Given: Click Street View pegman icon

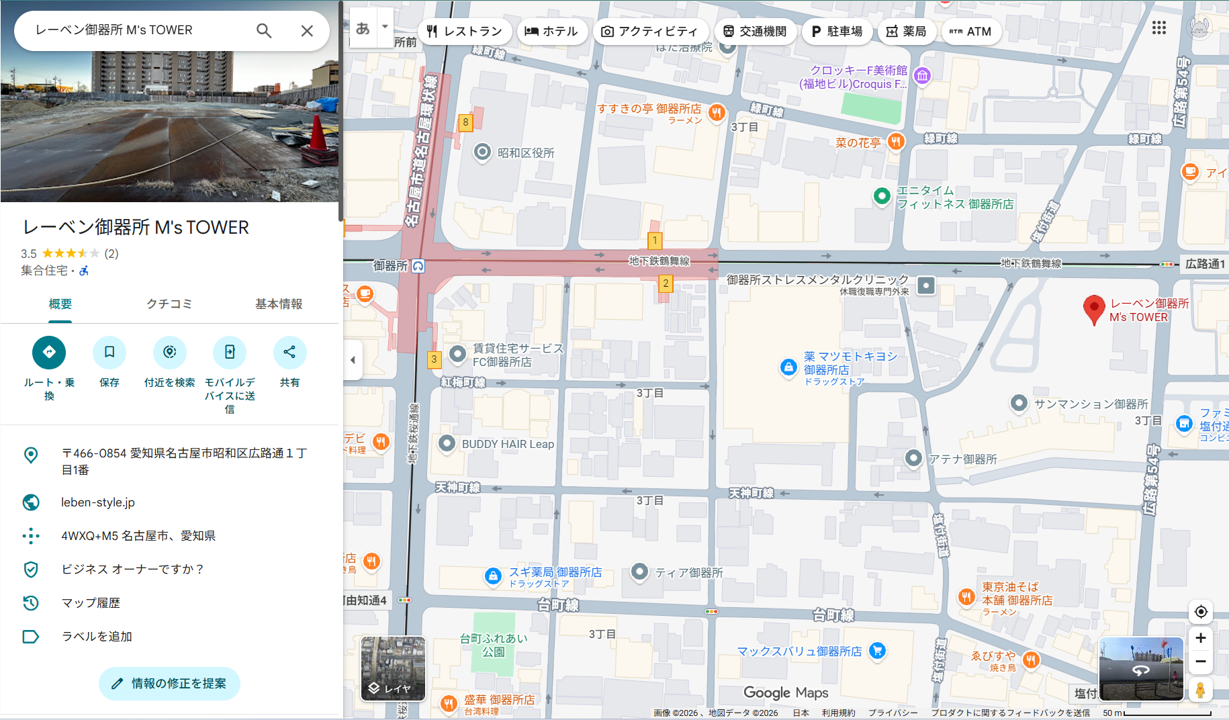Looking at the screenshot, I should pyautogui.click(x=1201, y=690).
